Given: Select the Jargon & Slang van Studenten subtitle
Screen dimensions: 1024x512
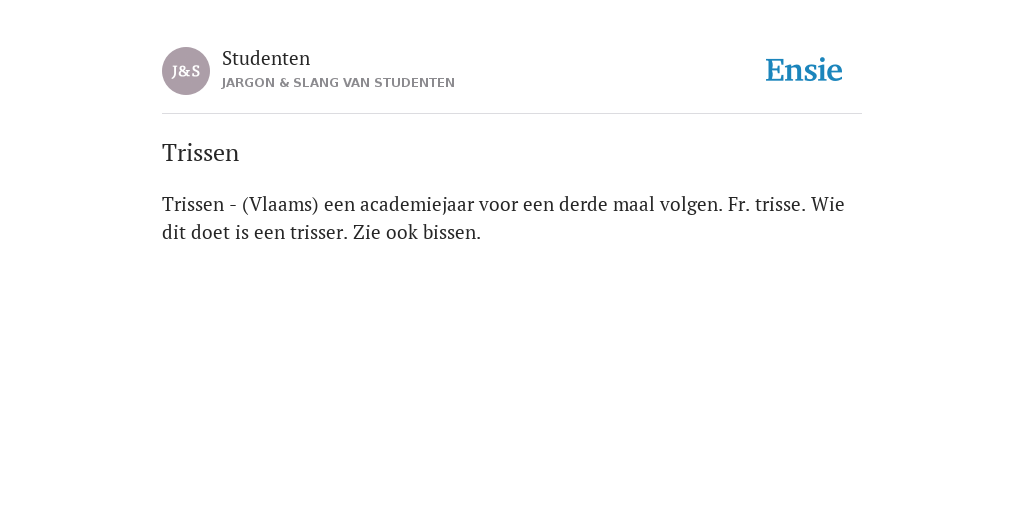Looking at the screenshot, I should coord(338,83).
